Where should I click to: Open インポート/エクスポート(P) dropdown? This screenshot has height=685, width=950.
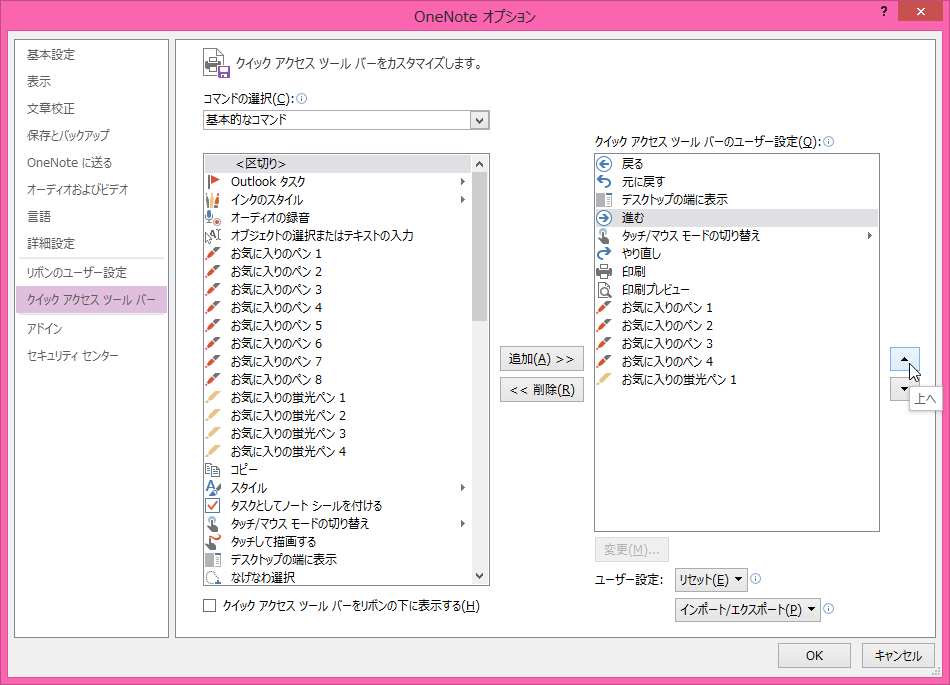point(748,610)
